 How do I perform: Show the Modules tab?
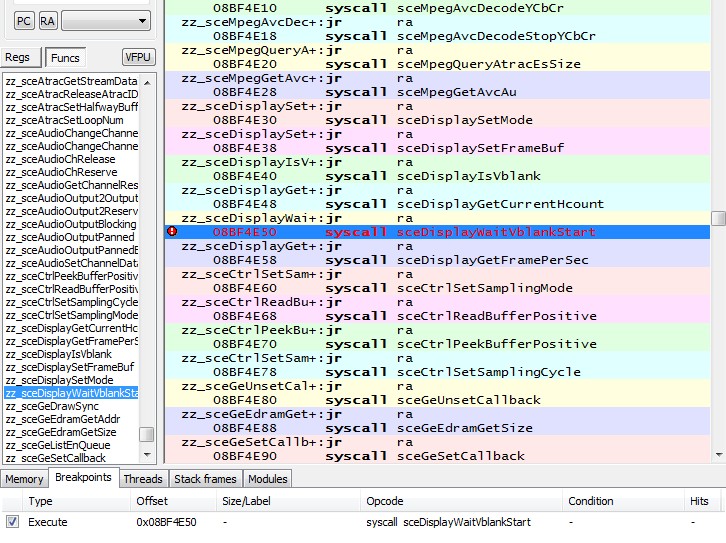267,479
